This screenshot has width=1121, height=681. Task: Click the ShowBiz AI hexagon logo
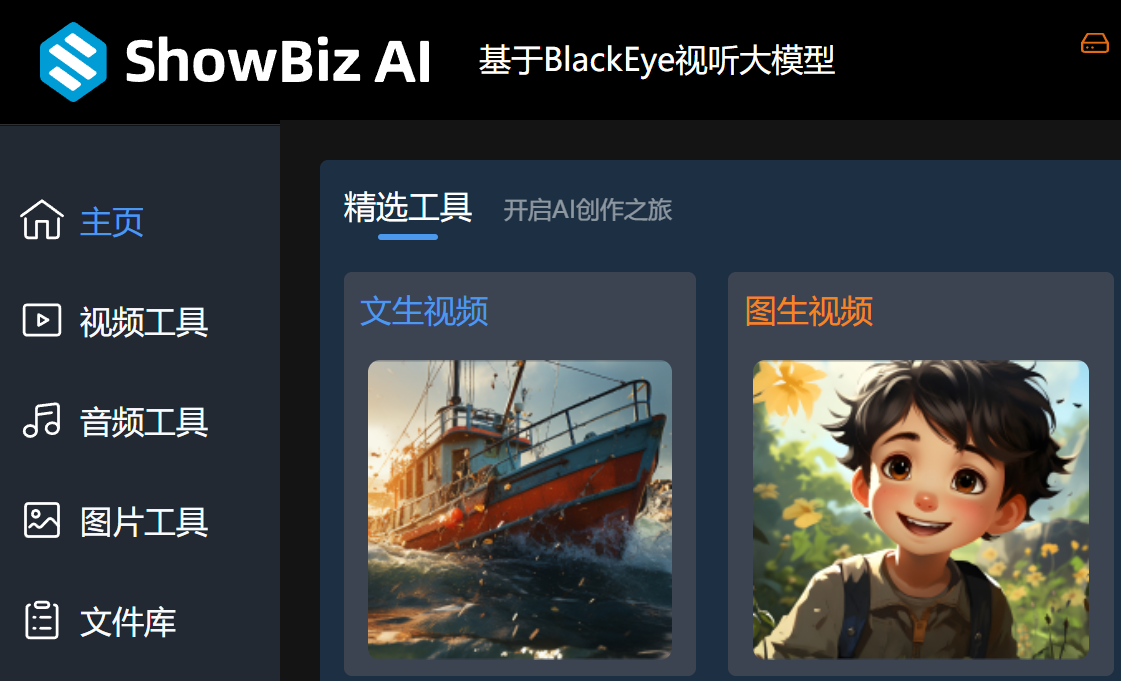click(73, 61)
